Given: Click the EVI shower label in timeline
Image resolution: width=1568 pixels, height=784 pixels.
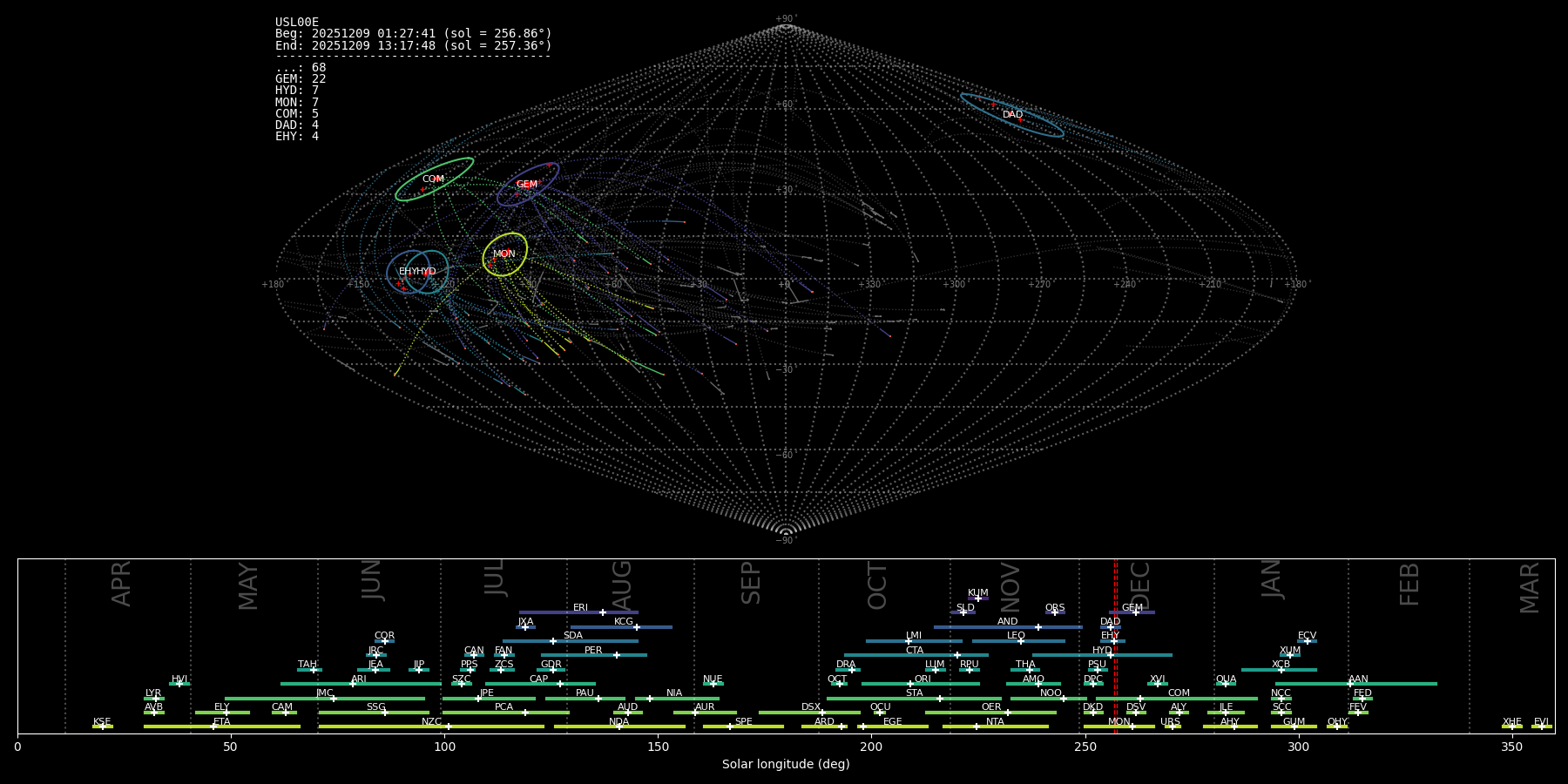Looking at the screenshot, I should tap(1542, 722).
